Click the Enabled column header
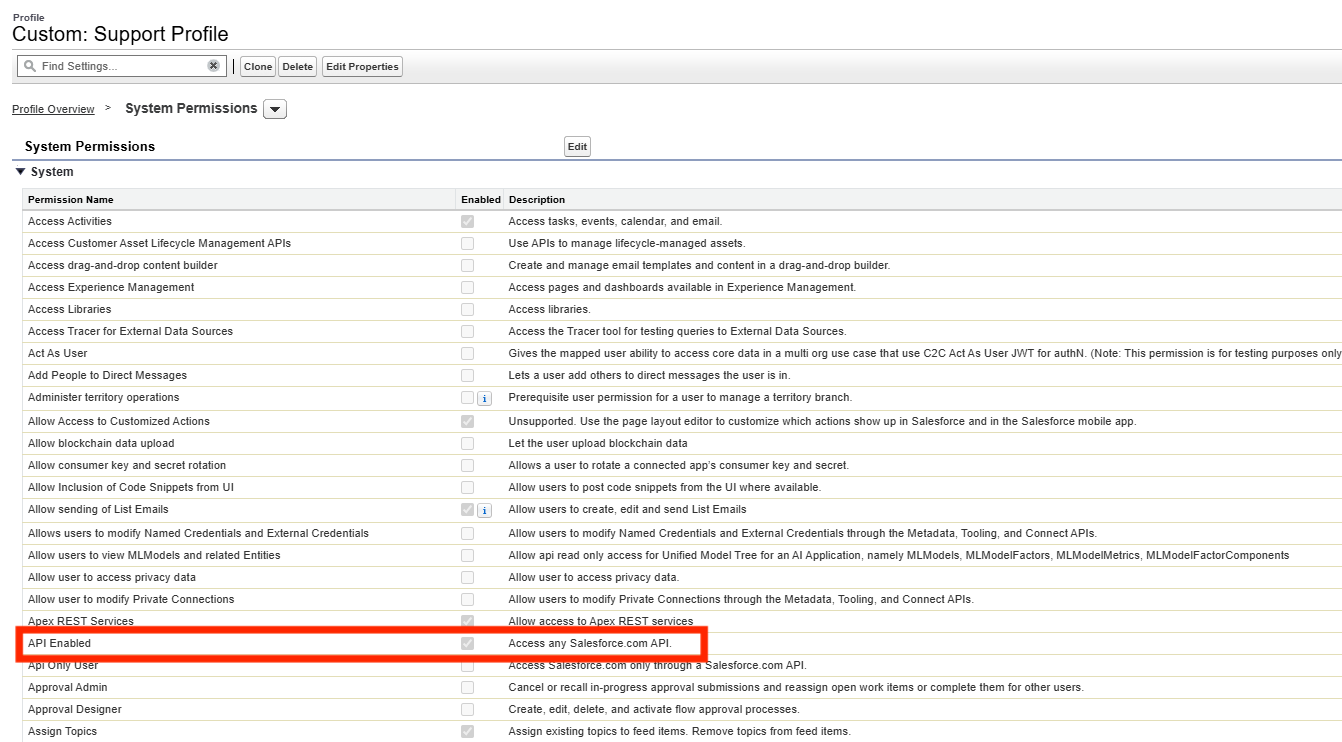Viewport: 1342px width, 742px height. [481, 200]
